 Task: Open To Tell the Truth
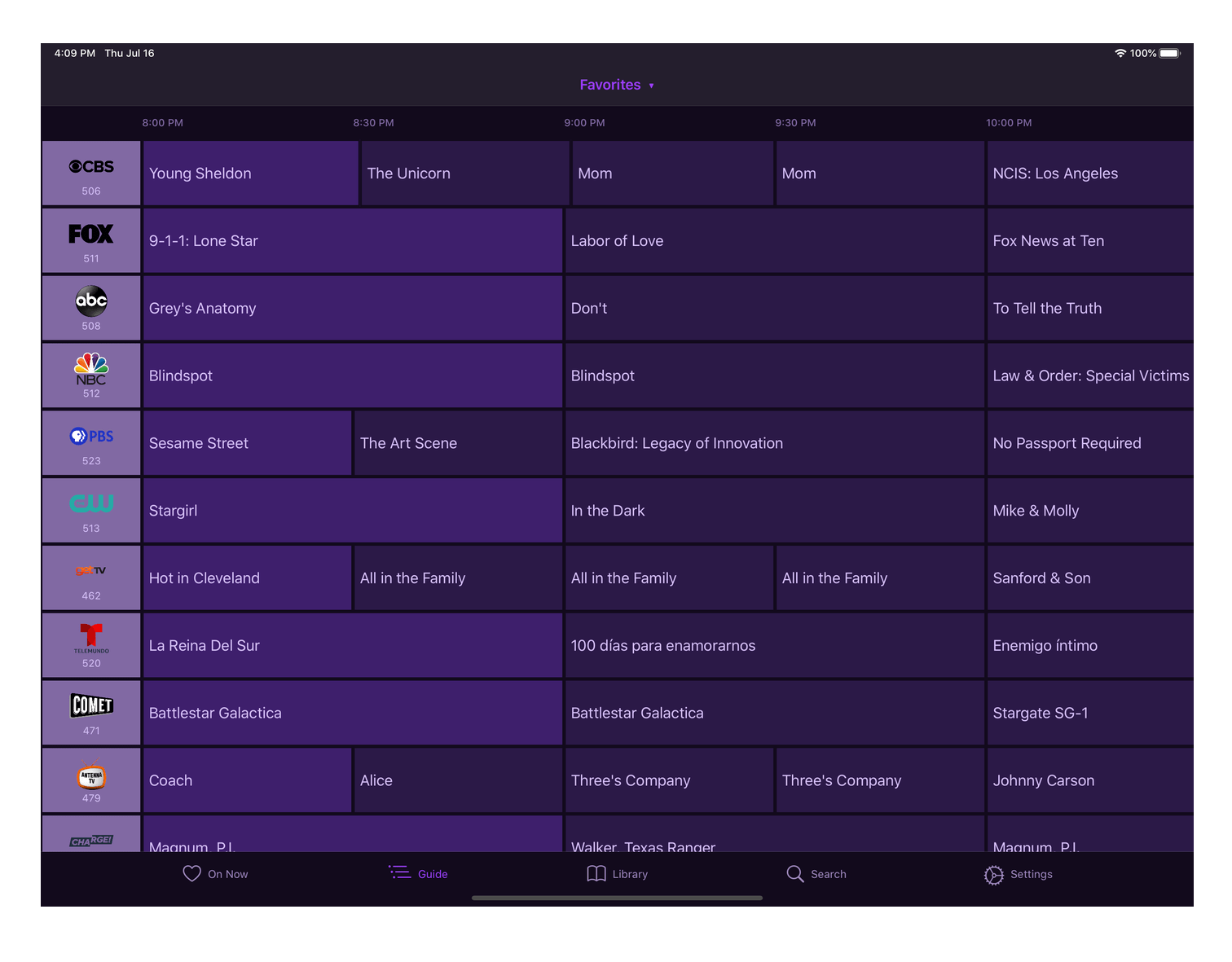tap(1090, 309)
